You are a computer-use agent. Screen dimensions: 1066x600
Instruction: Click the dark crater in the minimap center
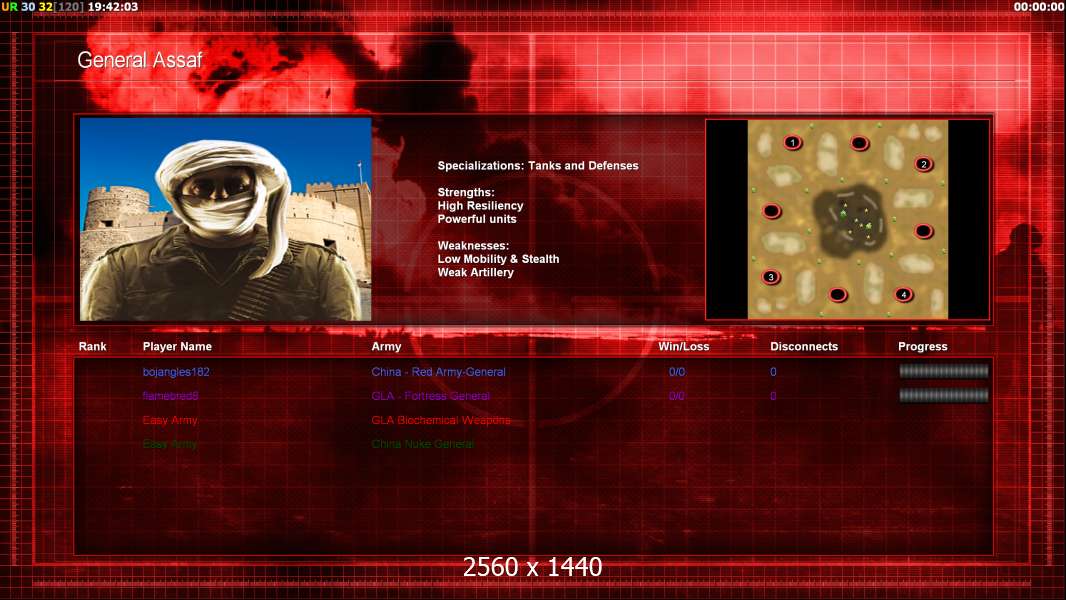coord(848,216)
